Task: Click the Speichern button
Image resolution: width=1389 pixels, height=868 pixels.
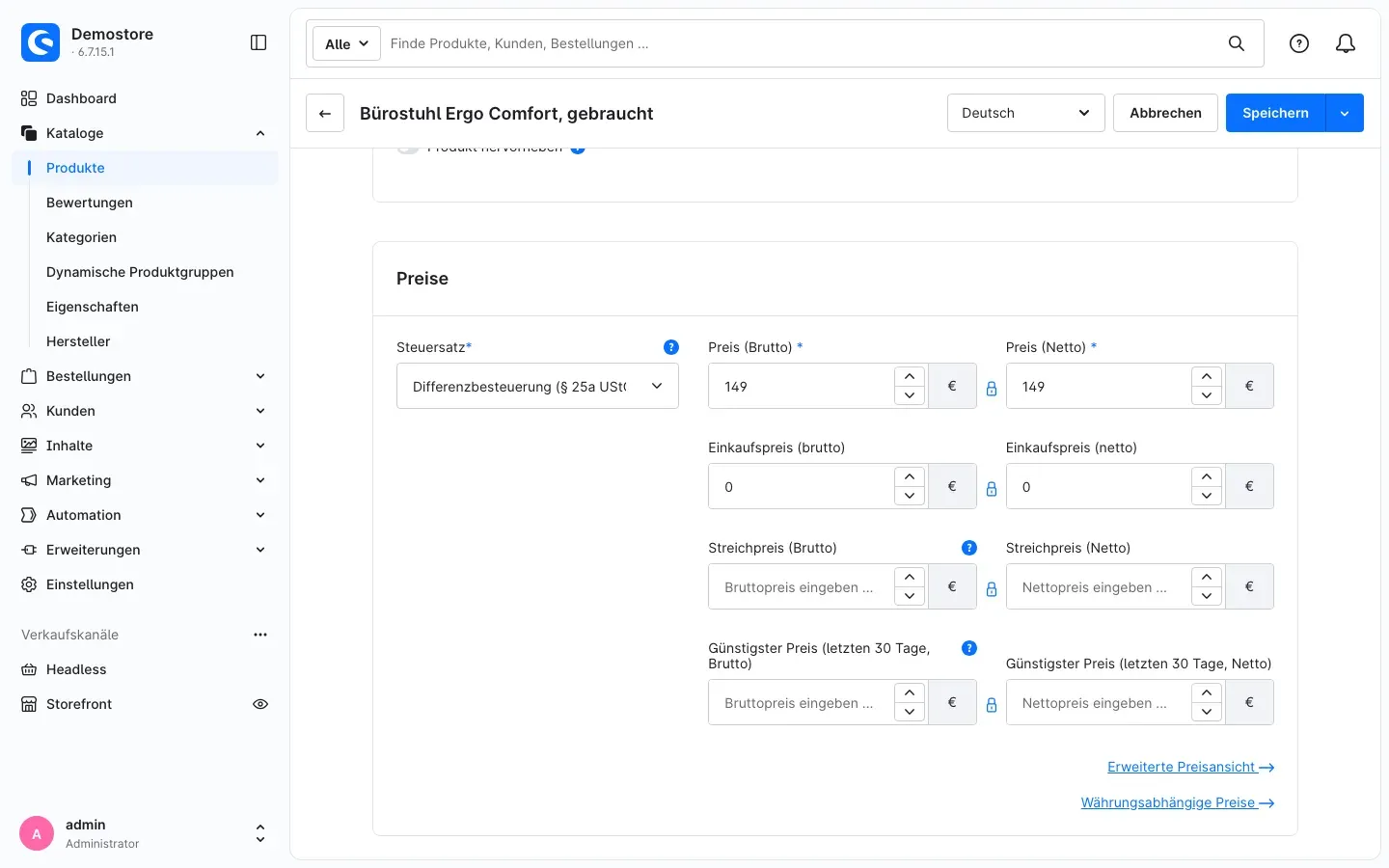Action: click(x=1275, y=113)
